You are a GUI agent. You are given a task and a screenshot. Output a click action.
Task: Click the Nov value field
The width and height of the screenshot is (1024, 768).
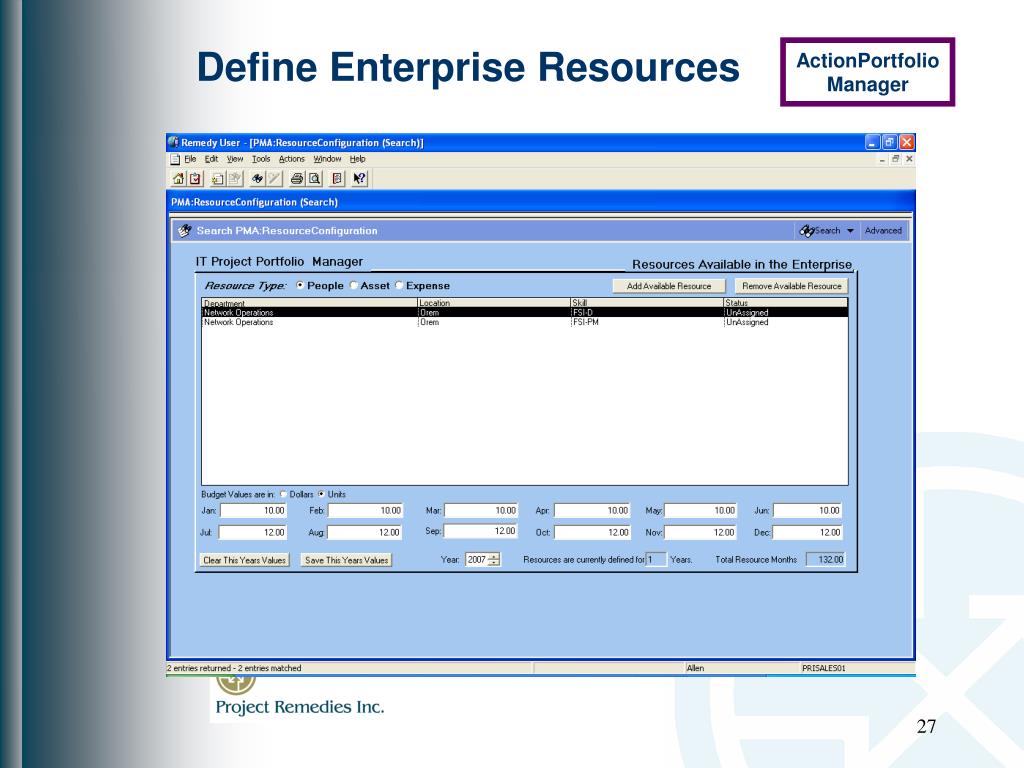[701, 532]
